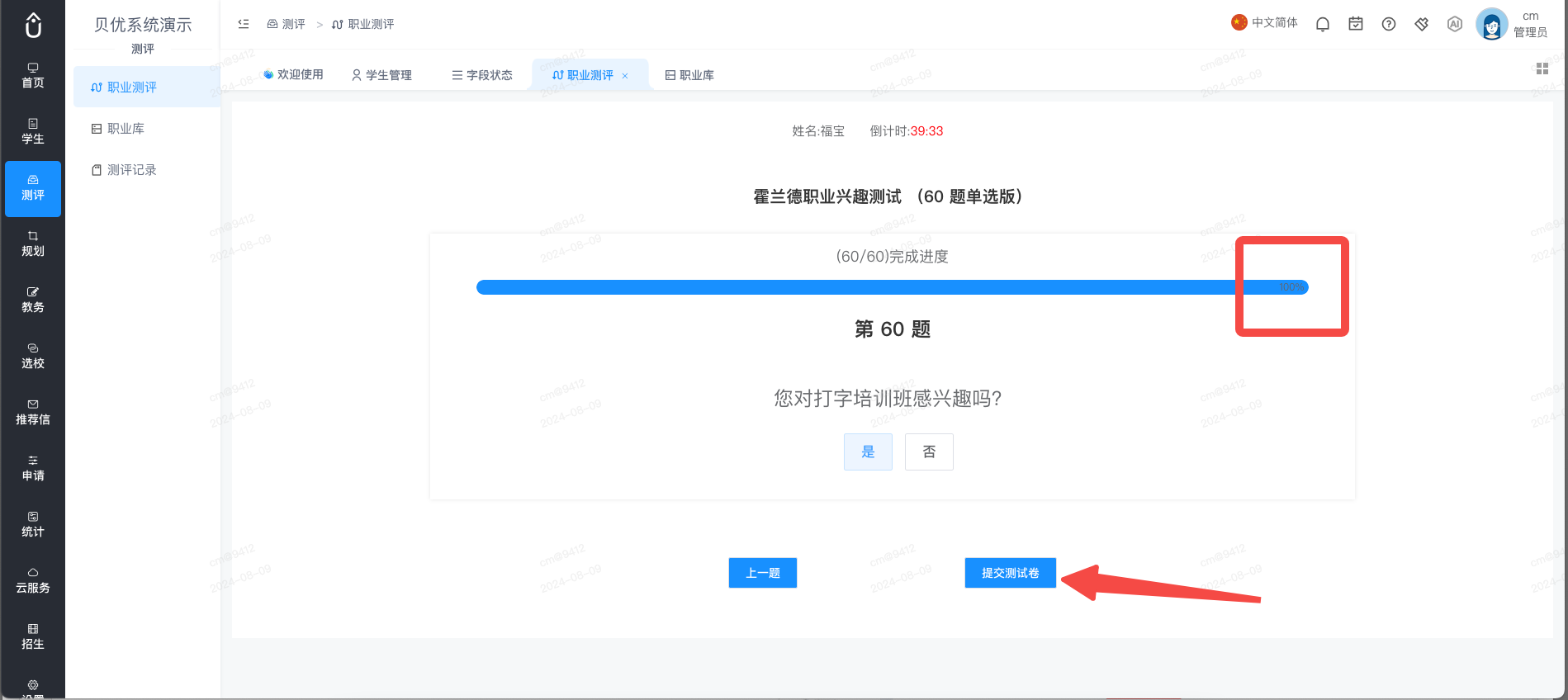Click the admin user avatar

tap(1492, 24)
